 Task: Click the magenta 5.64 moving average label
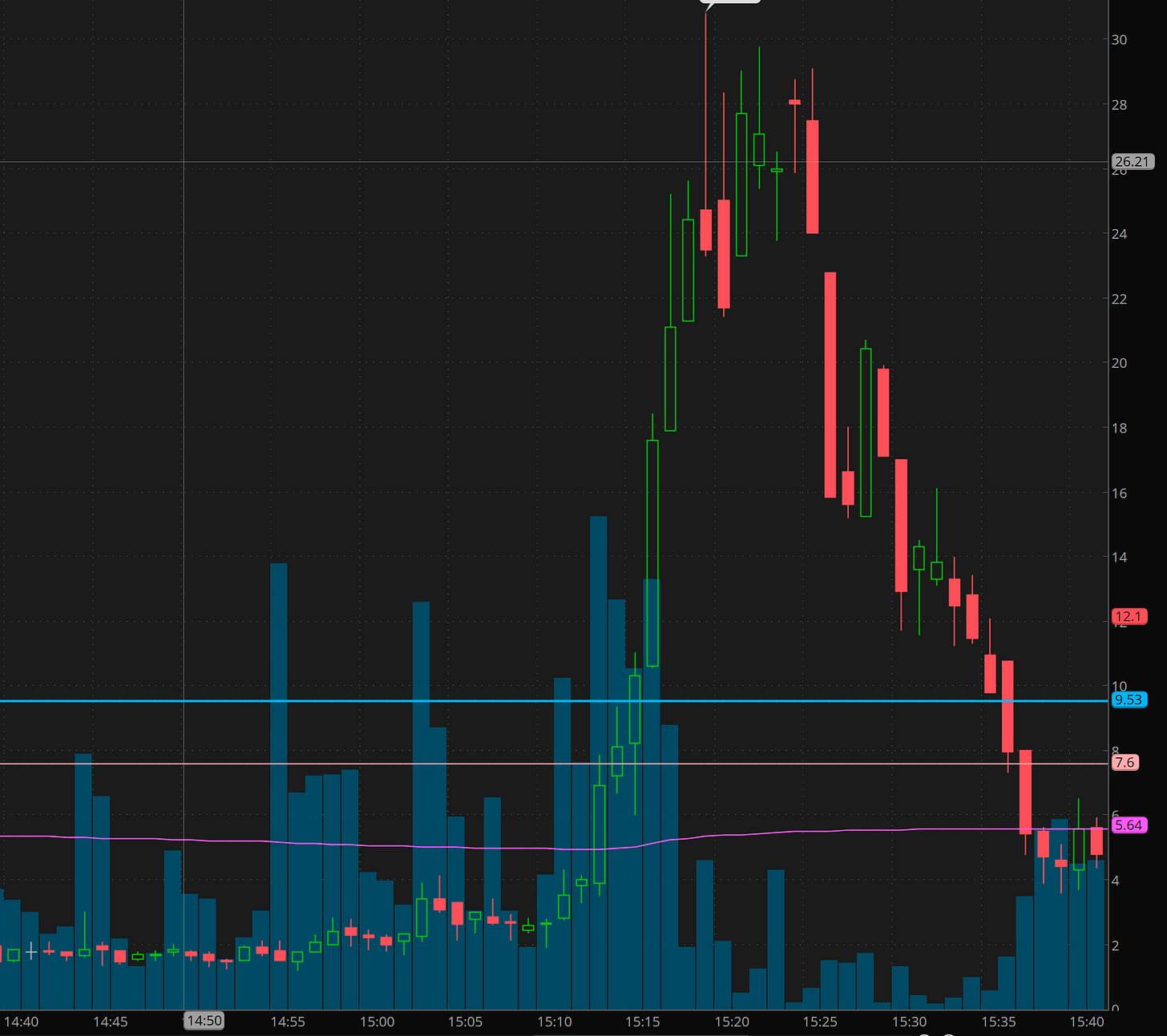(x=1129, y=824)
